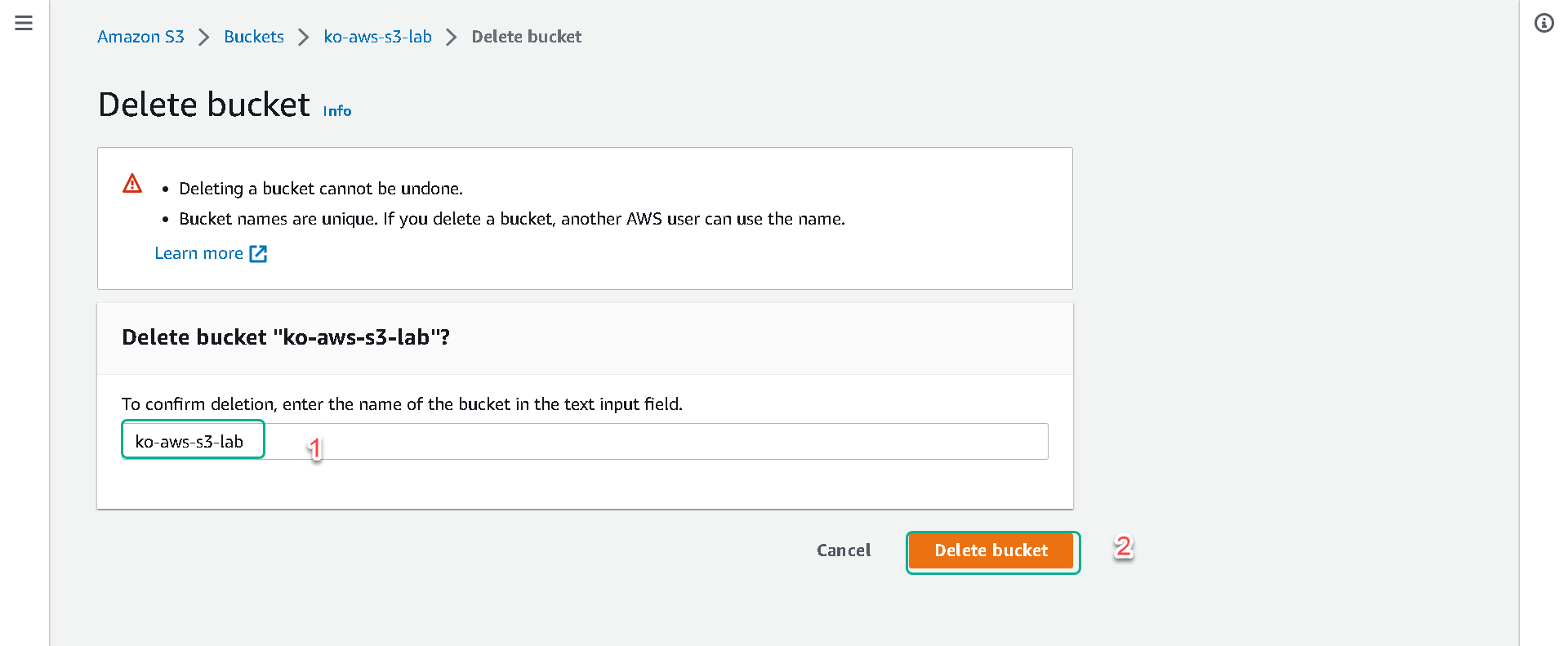Open the Info link next to heading
This screenshot has width=1568, height=646.
click(337, 111)
